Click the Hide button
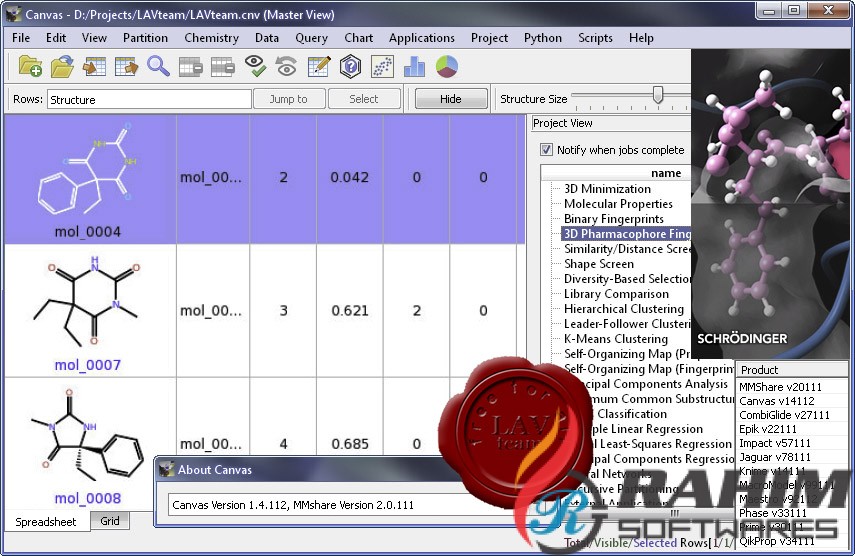Screen dimensions: 855x556 point(451,99)
